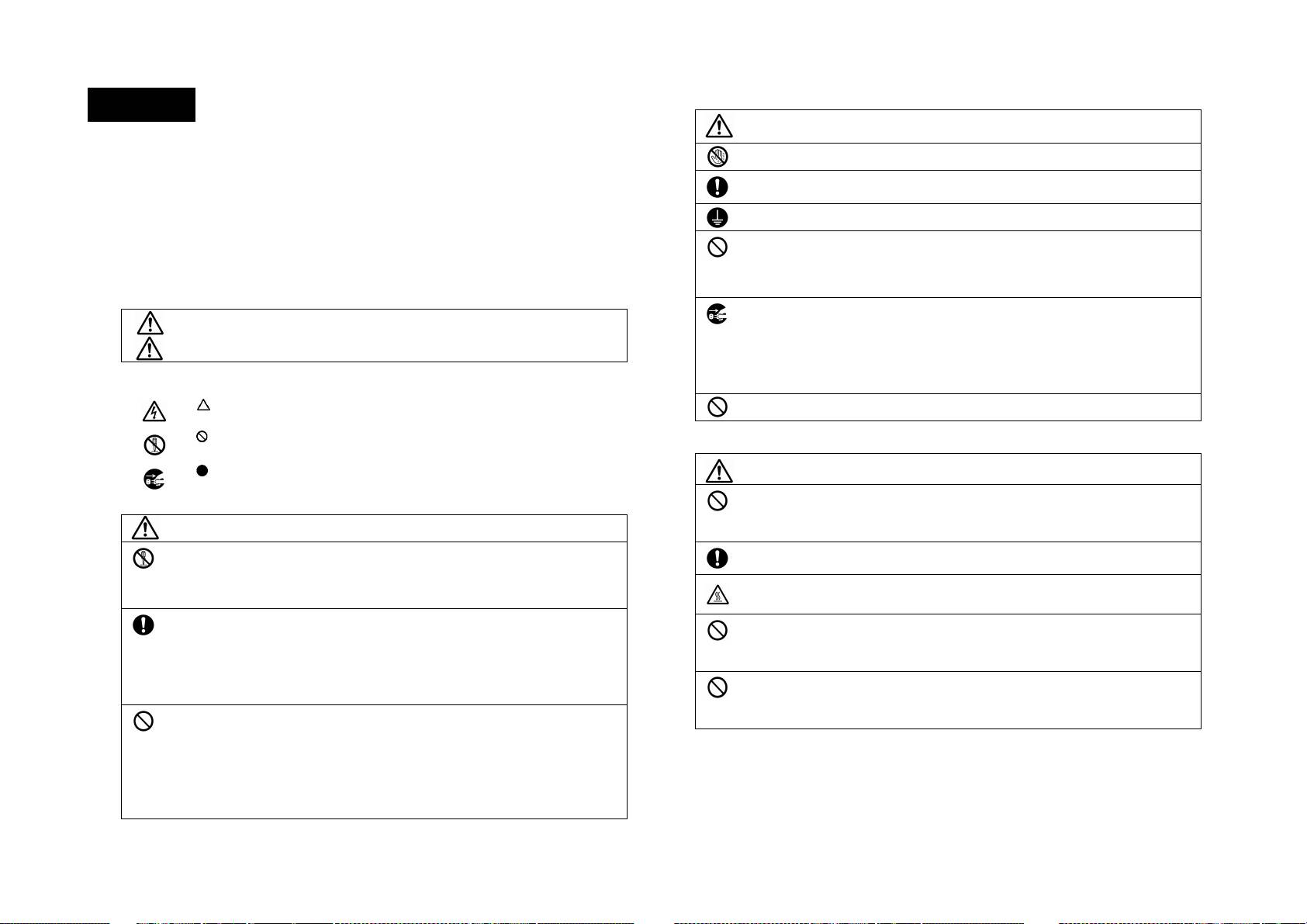
Task: Click lower warning triangle in two-triangle box
Action: [x=150, y=349]
